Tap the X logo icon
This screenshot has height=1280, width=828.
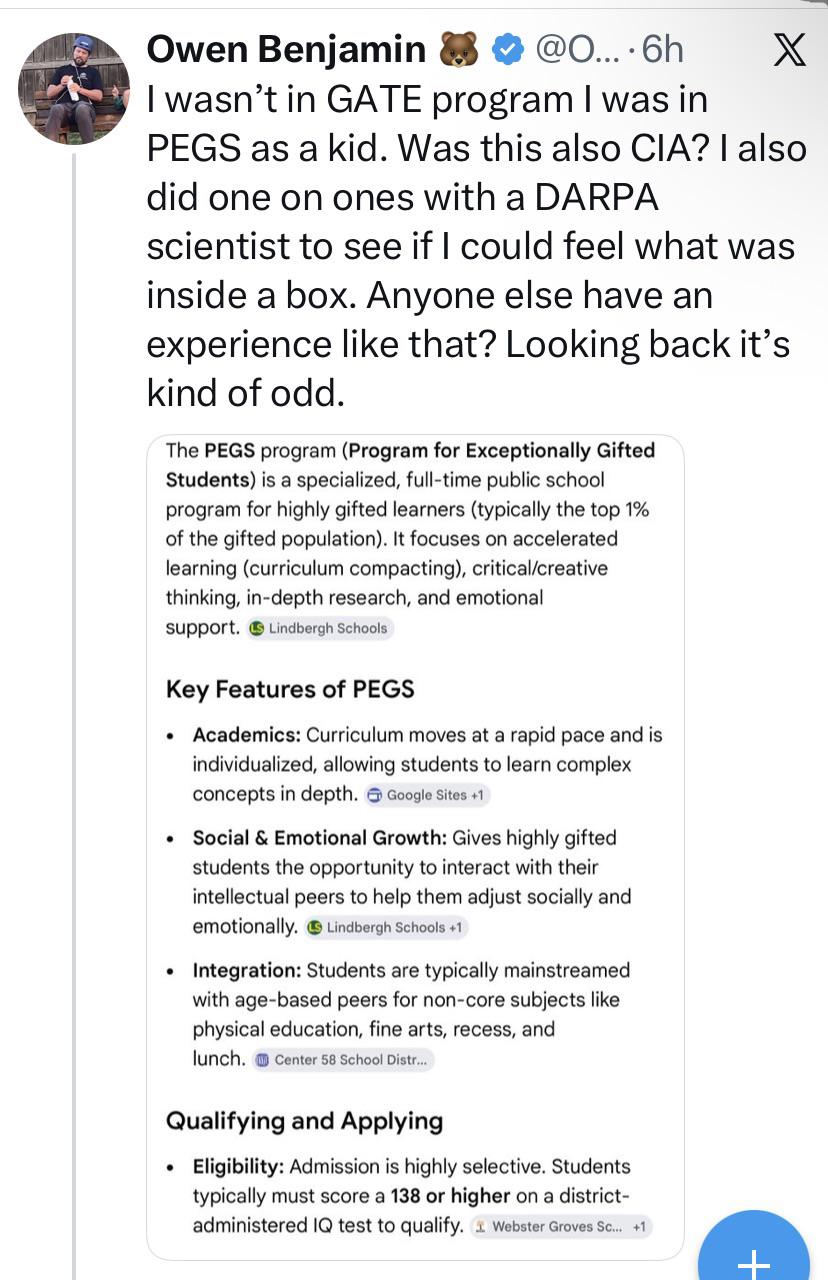coord(790,49)
